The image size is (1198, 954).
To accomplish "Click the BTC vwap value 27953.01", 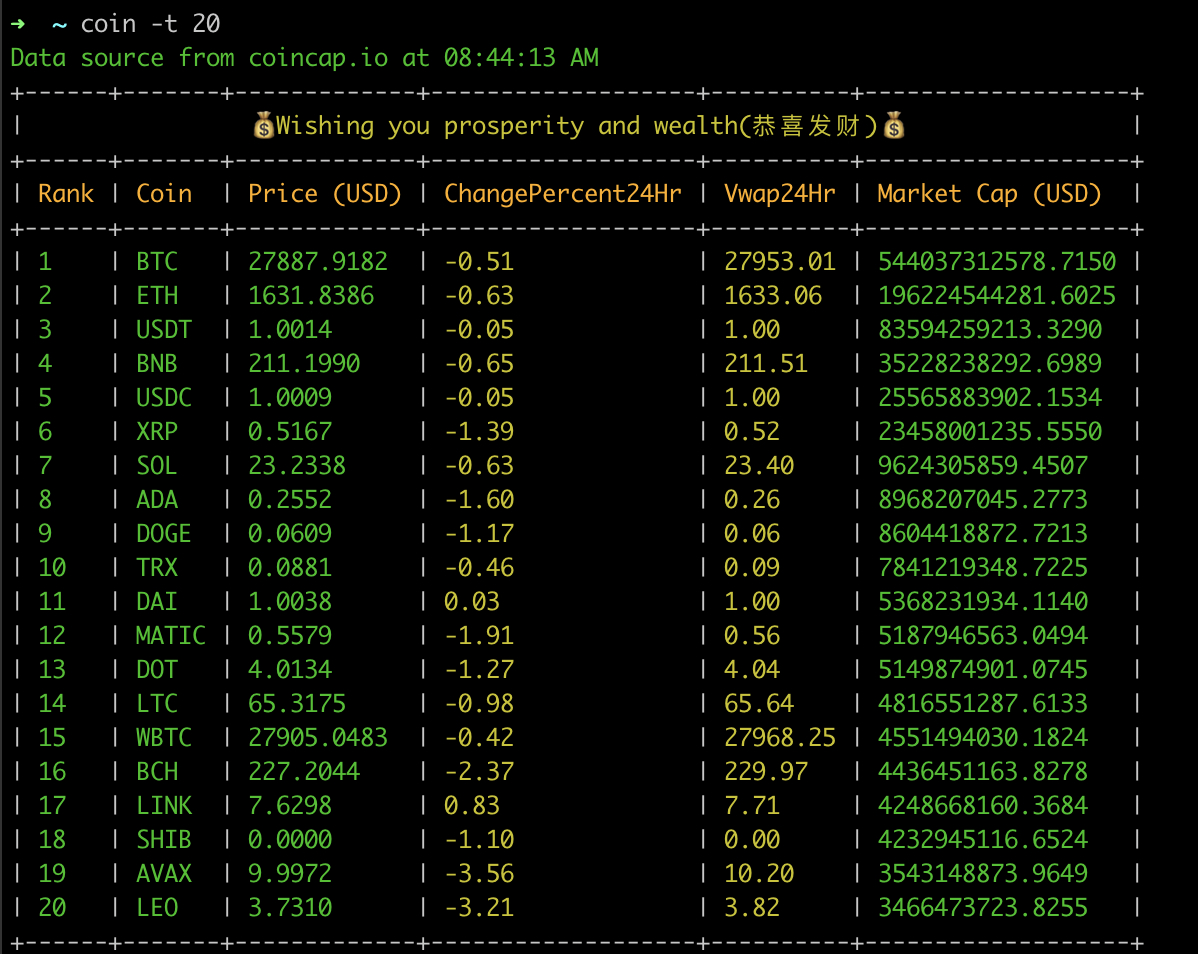I will tap(779, 262).
